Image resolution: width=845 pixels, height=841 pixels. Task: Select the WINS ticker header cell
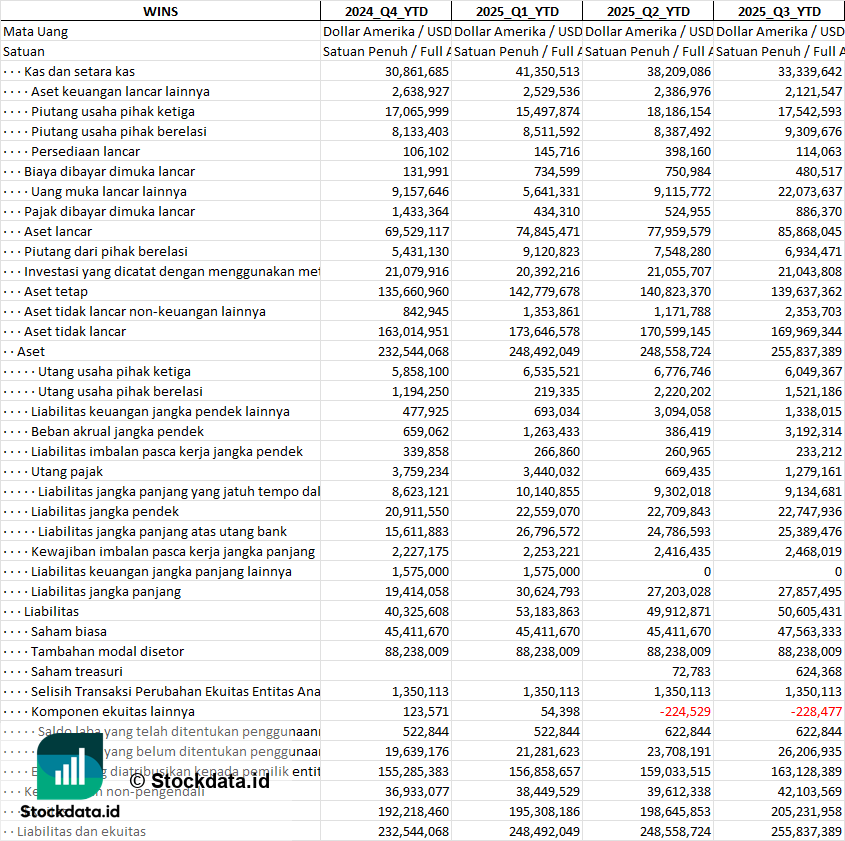click(161, 11)
